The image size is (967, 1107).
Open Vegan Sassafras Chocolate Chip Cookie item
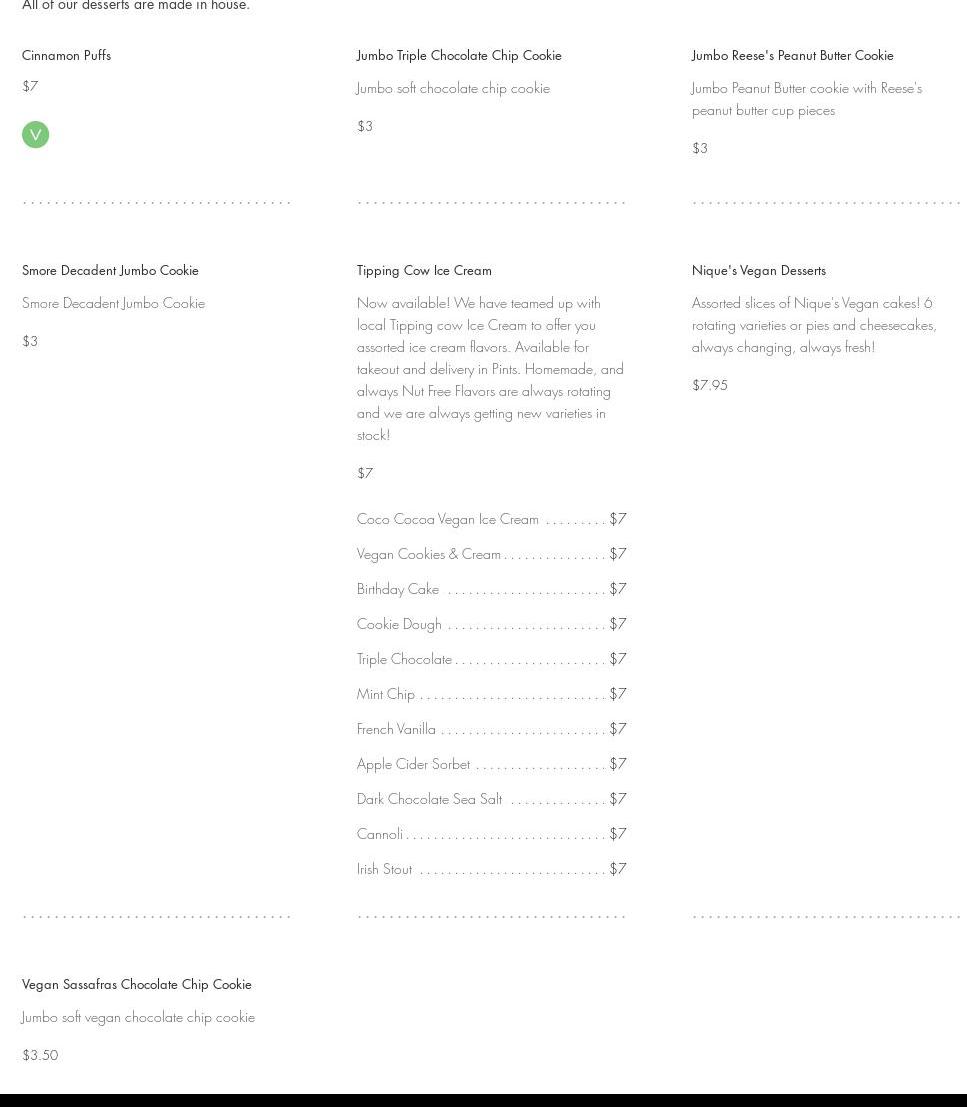[137, 984]
